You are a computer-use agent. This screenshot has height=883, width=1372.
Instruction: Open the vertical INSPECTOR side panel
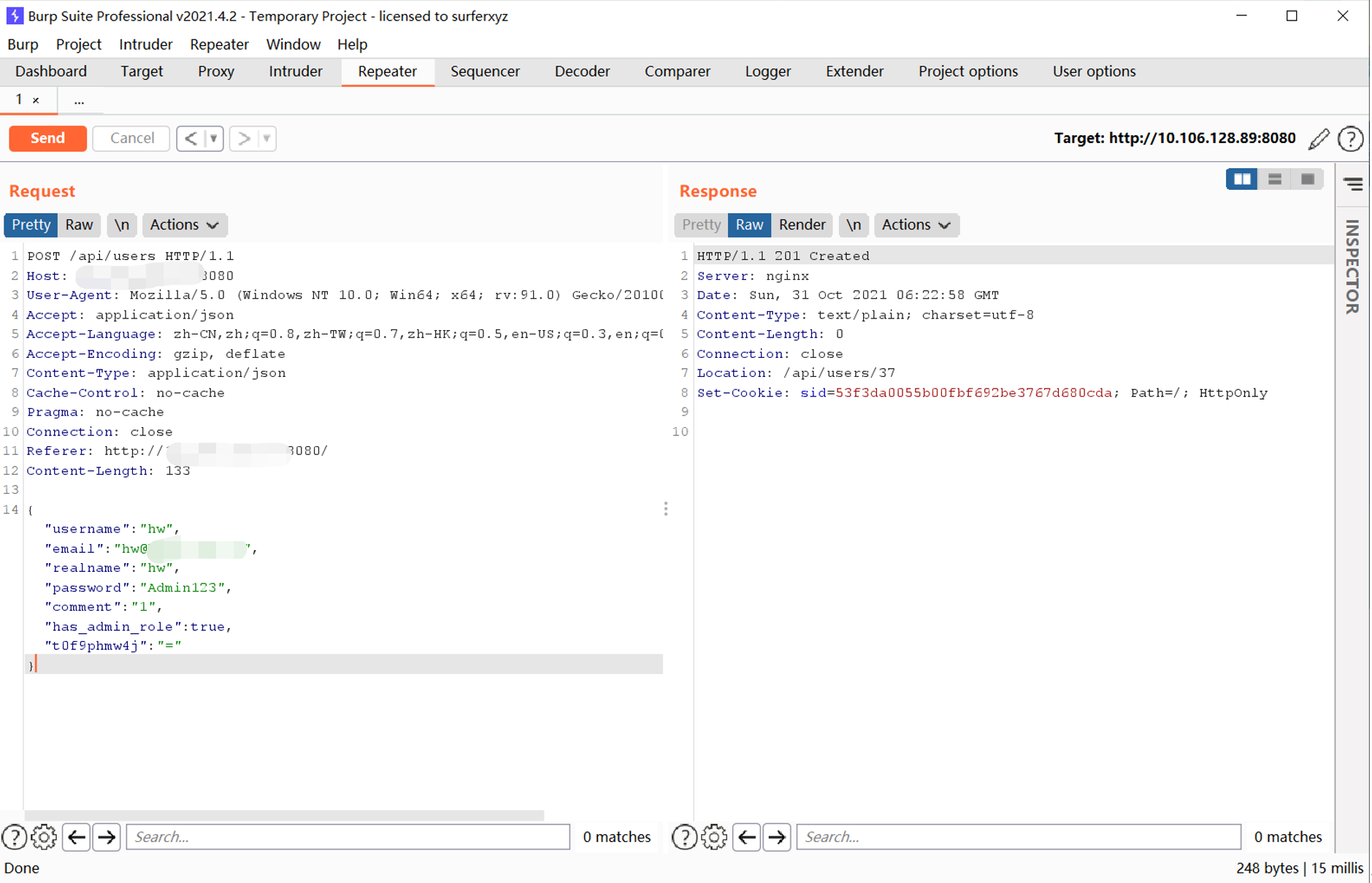coord(1352,267)
